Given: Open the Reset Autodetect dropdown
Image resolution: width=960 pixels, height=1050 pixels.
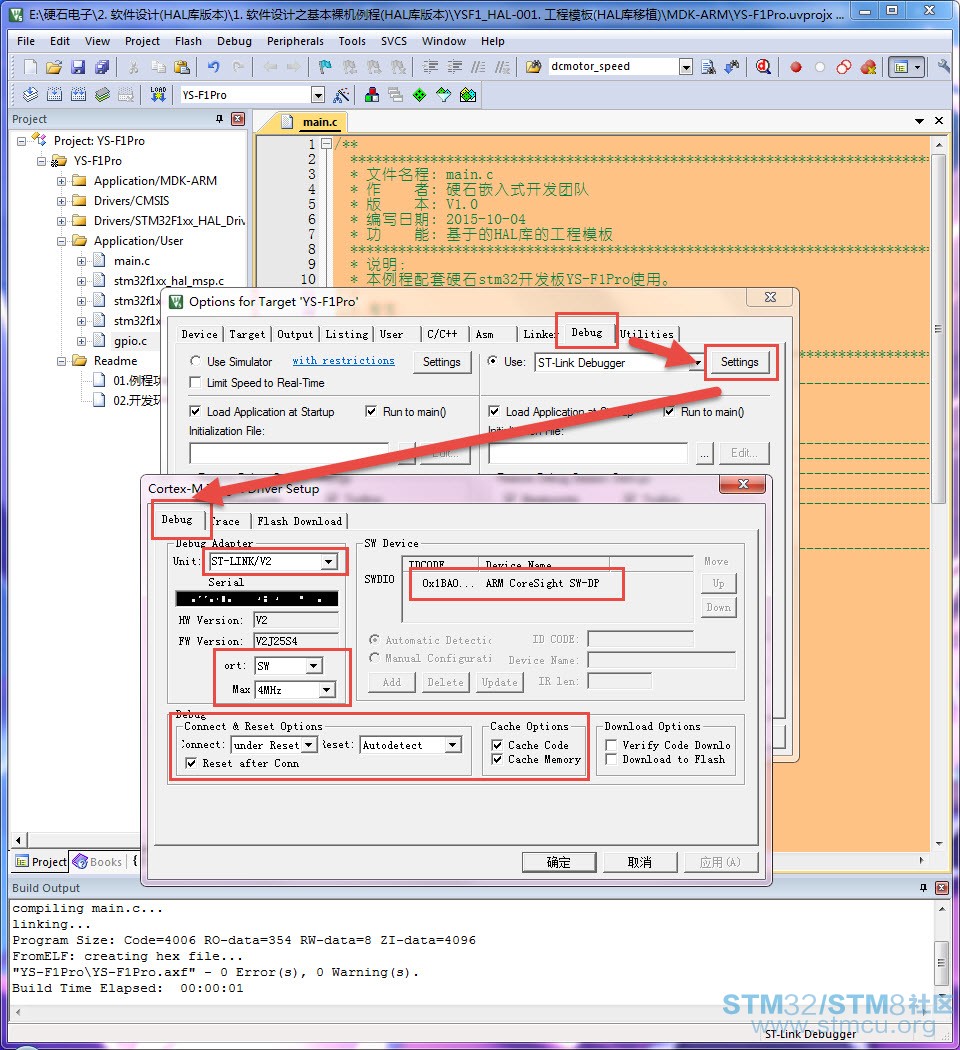Looking at the screenshot, I should coord(453,745).
